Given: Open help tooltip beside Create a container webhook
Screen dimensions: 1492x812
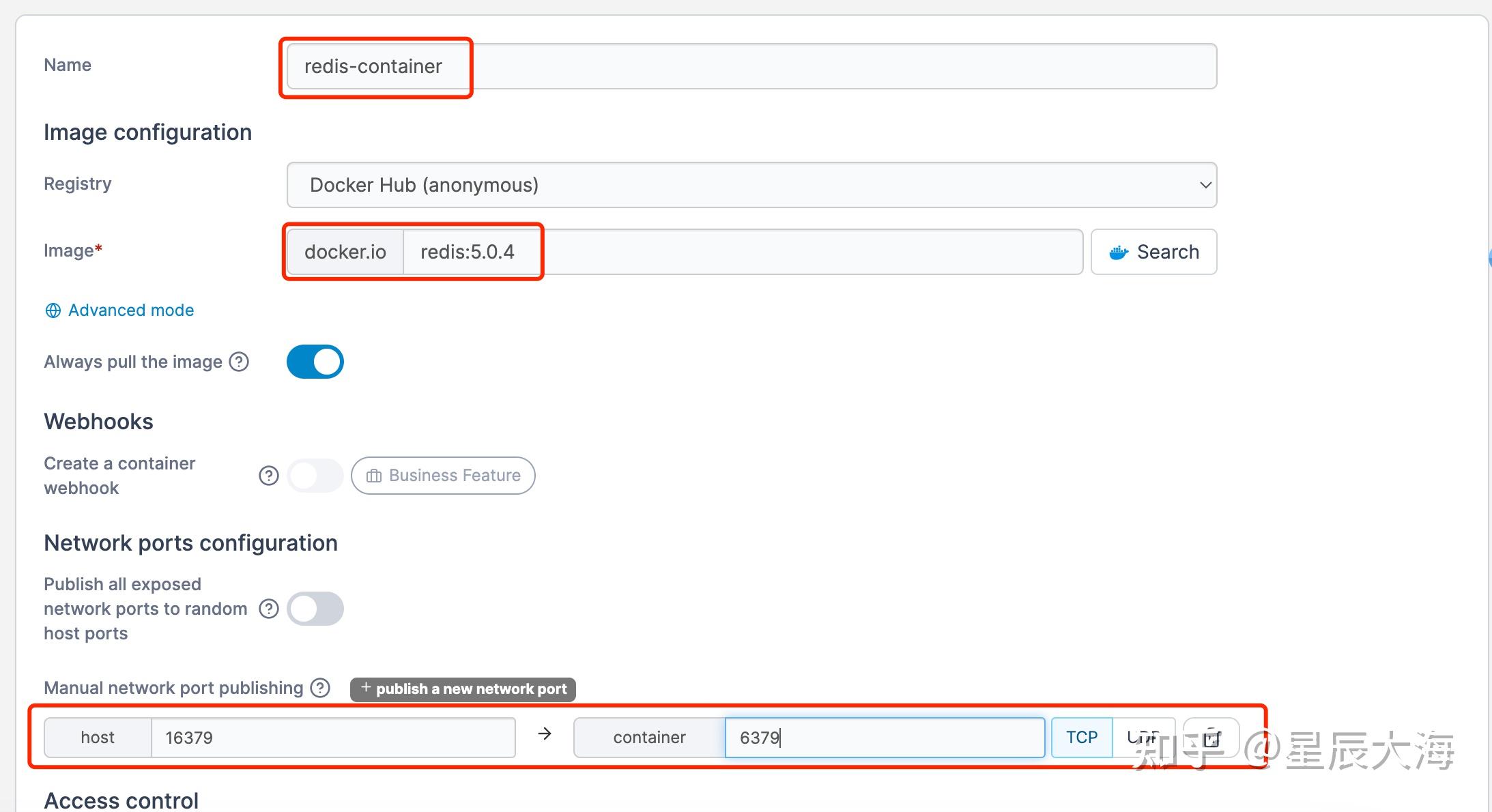Looking at the screenshot, I should [268, 476].
